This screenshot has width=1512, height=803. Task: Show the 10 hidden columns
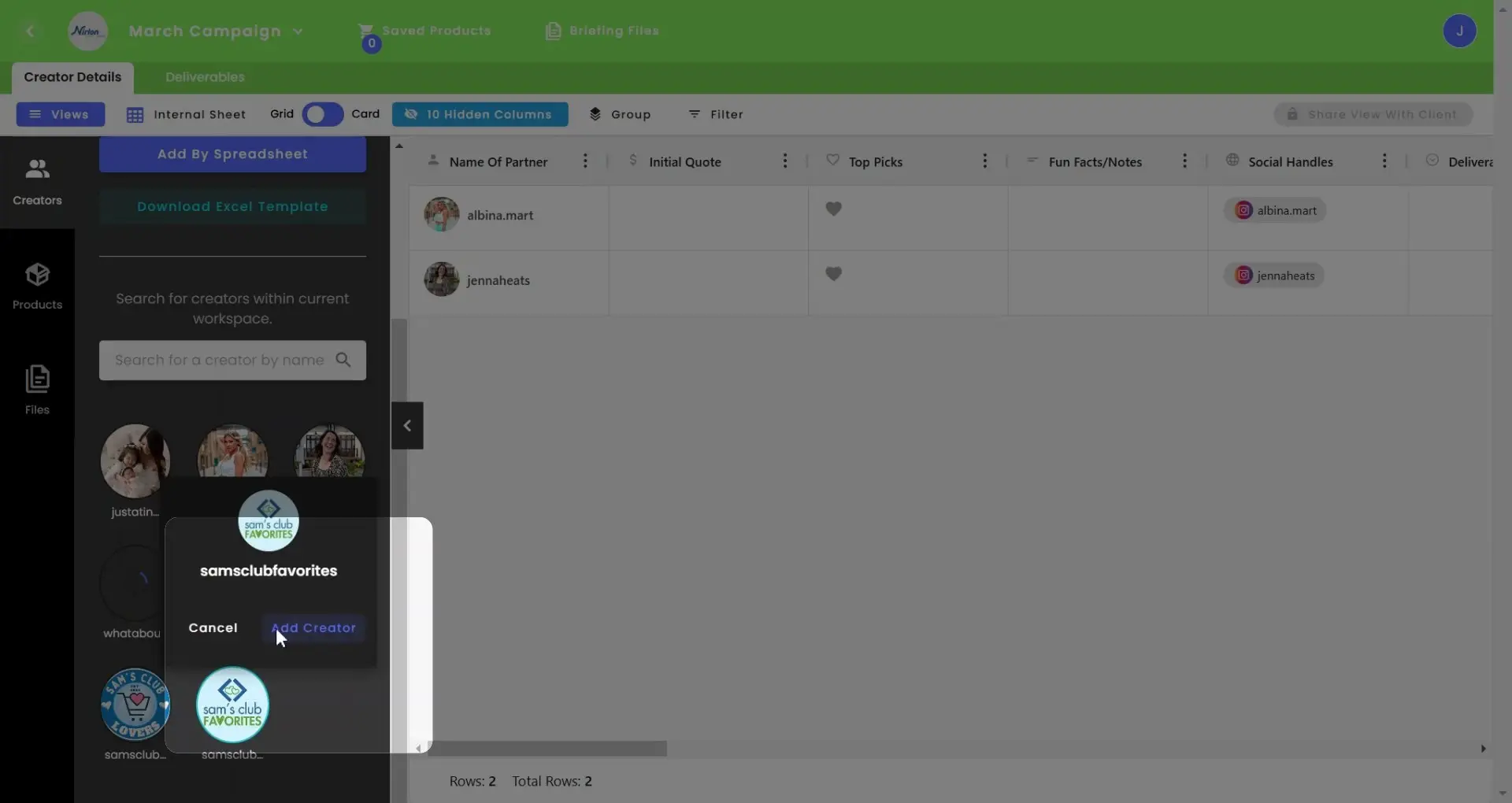click(x=480, y=114)
